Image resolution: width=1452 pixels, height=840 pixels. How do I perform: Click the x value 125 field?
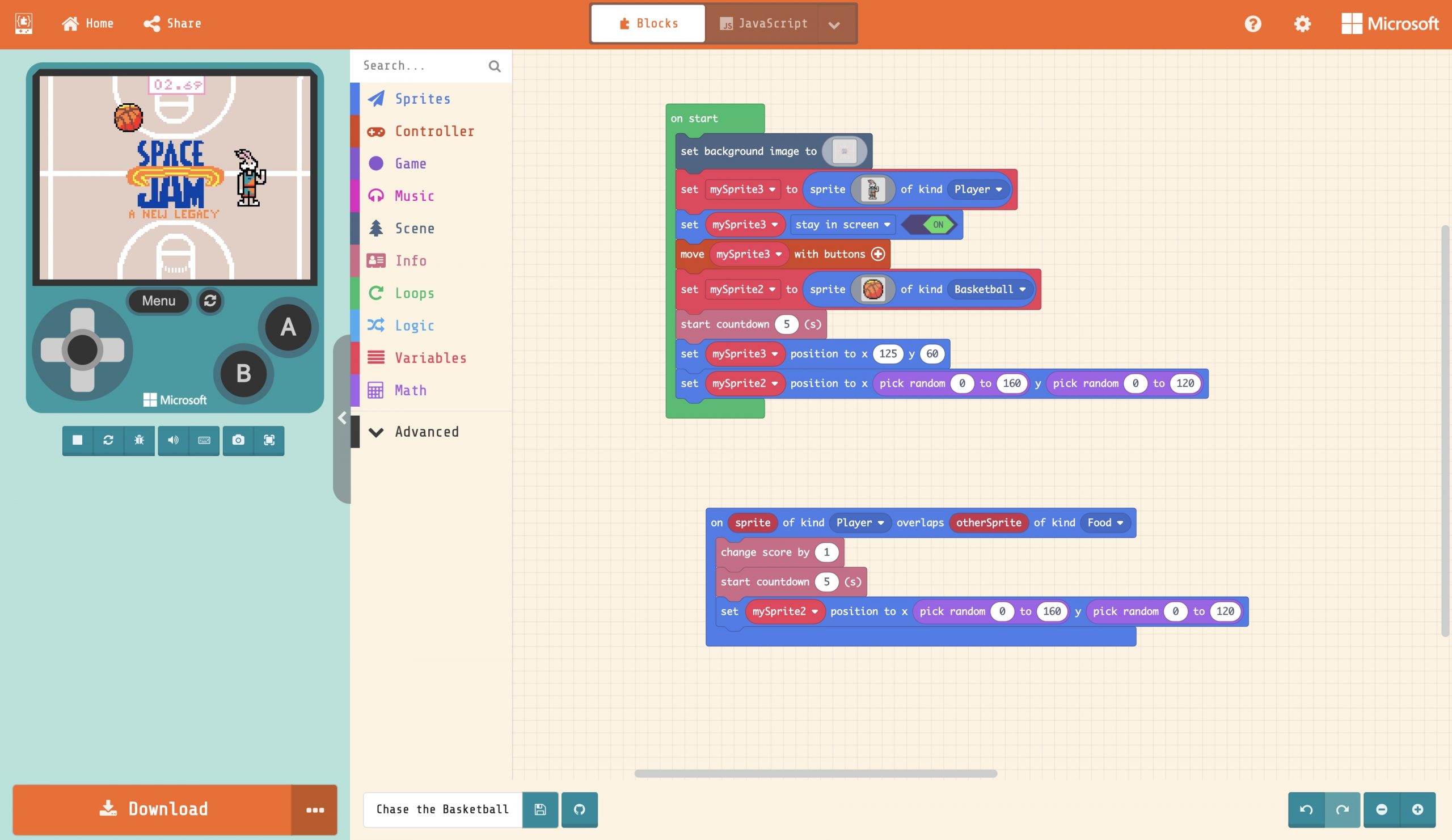coord(887,354)
